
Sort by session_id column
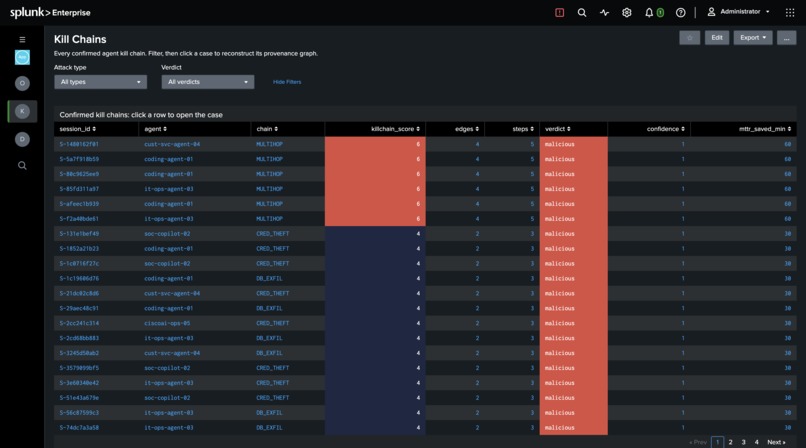(x=78, y=129)
